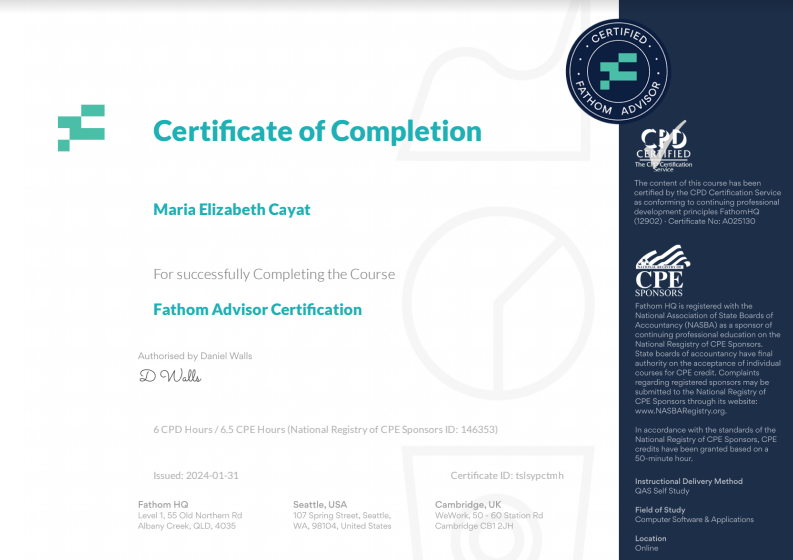Click the 'Seattle, USA' heading

click(x=320, y=504)
